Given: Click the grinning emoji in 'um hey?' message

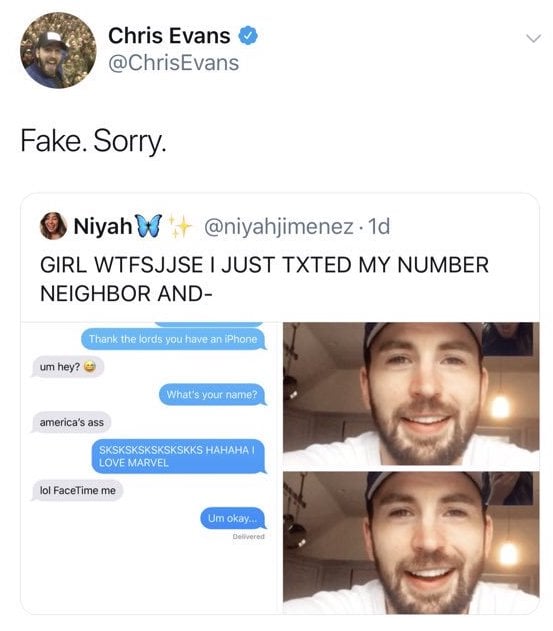Looking at the screenshot, I should pos(91,367).
